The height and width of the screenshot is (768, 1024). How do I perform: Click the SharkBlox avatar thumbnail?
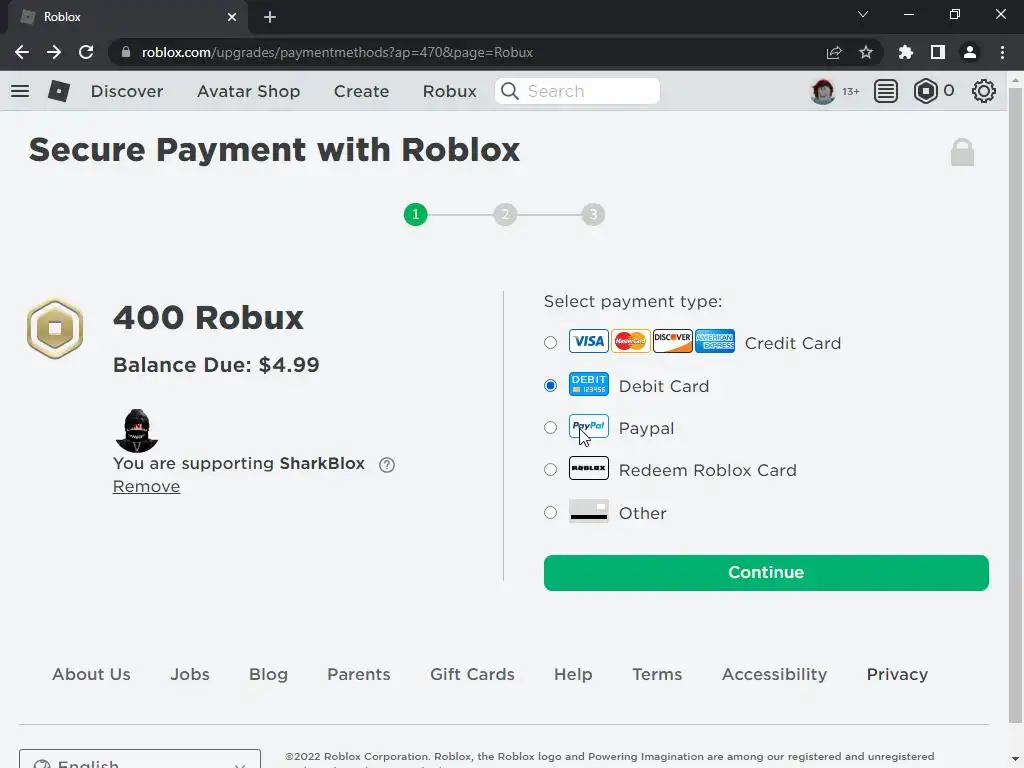136,431
